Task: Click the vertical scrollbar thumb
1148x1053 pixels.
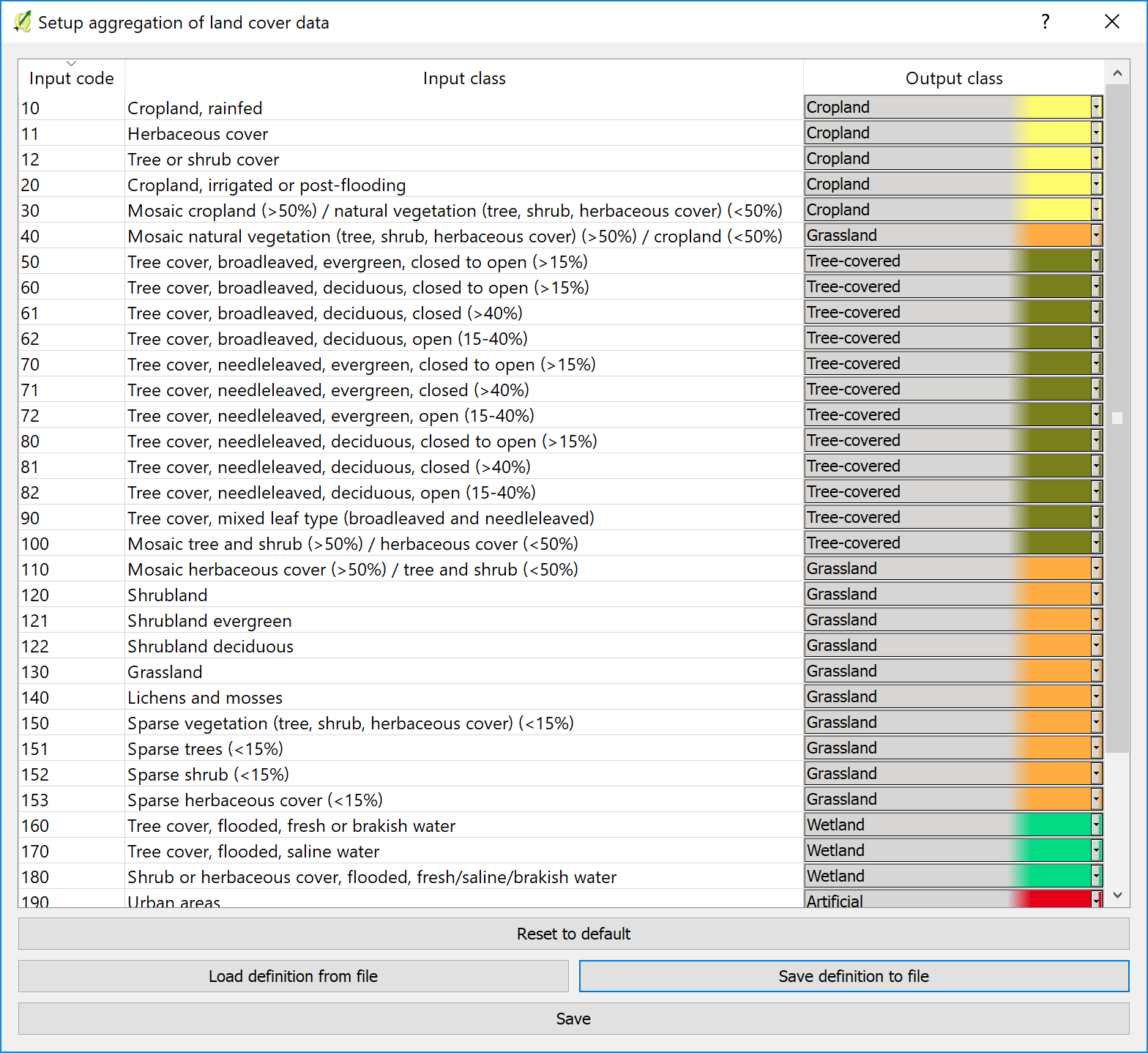Action: 1117,418
